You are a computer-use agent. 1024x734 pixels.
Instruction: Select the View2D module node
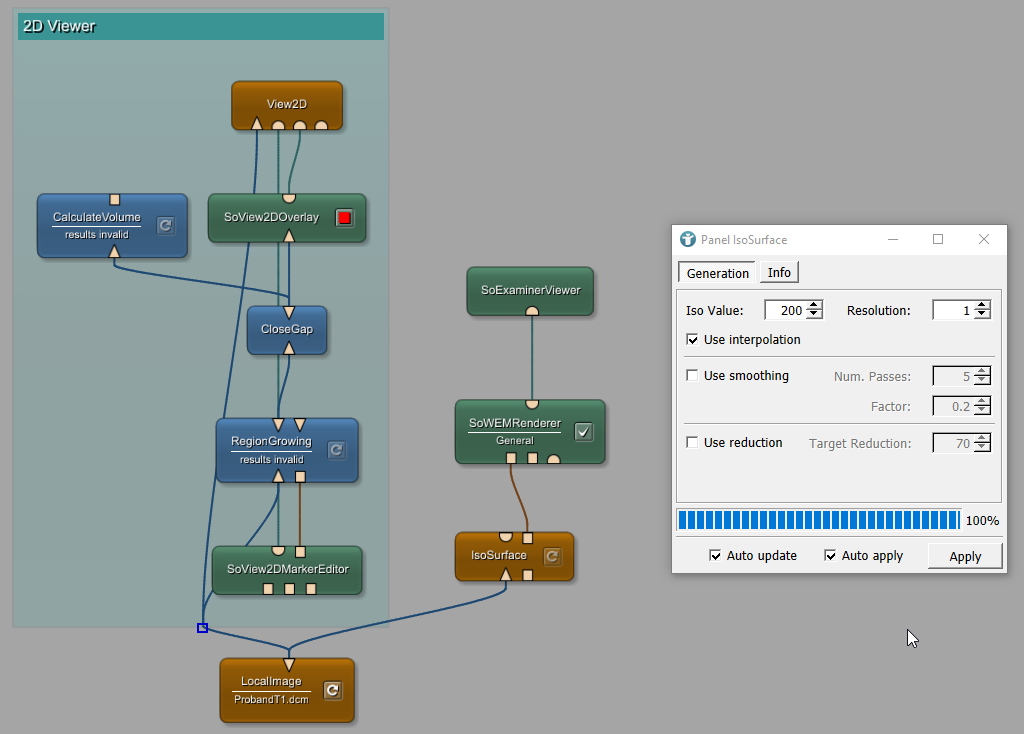[286, 104]
